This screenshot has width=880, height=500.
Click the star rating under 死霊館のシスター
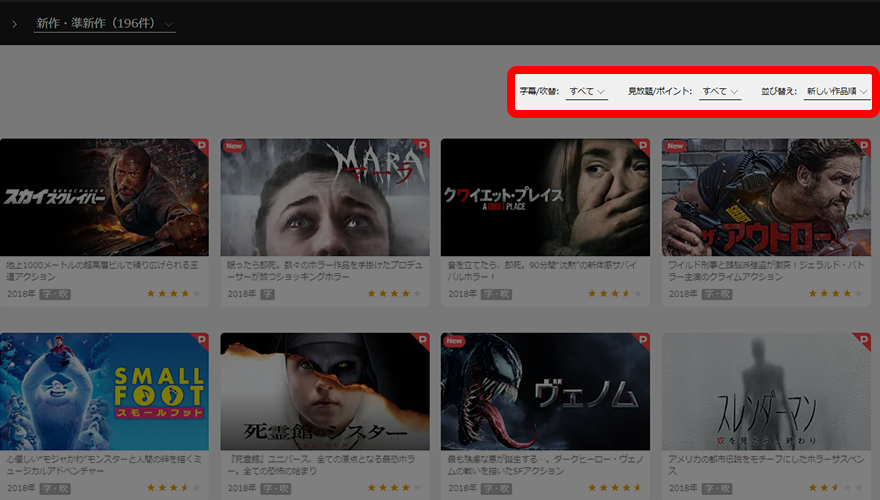(x=394, y=488)
